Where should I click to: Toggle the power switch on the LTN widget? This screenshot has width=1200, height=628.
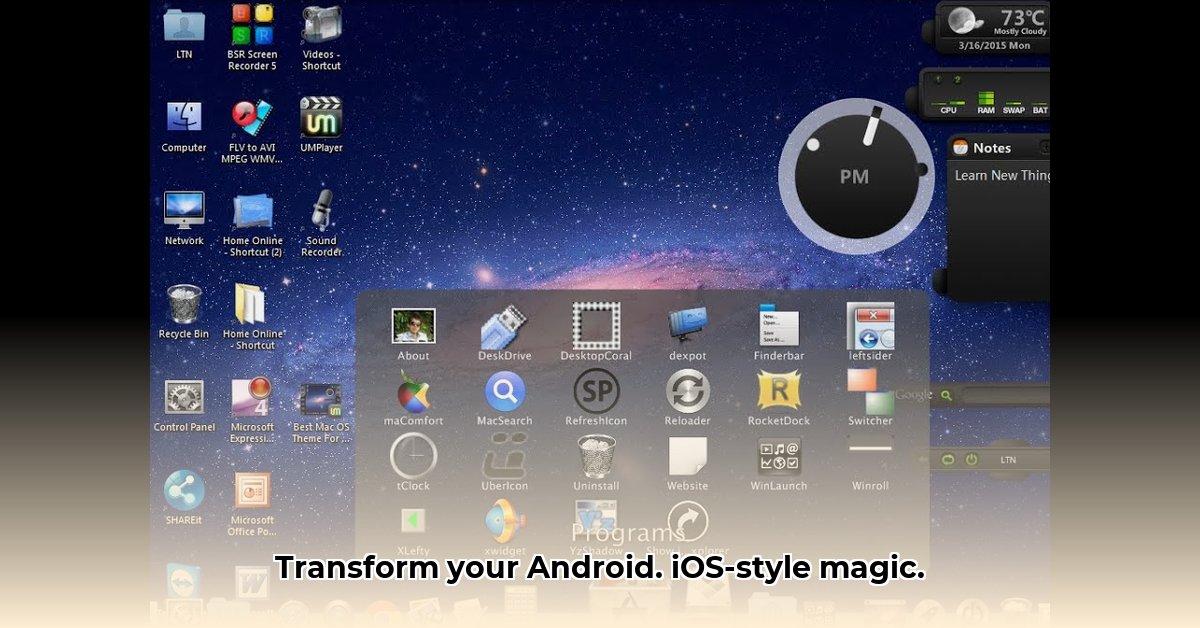pos(969,460)
